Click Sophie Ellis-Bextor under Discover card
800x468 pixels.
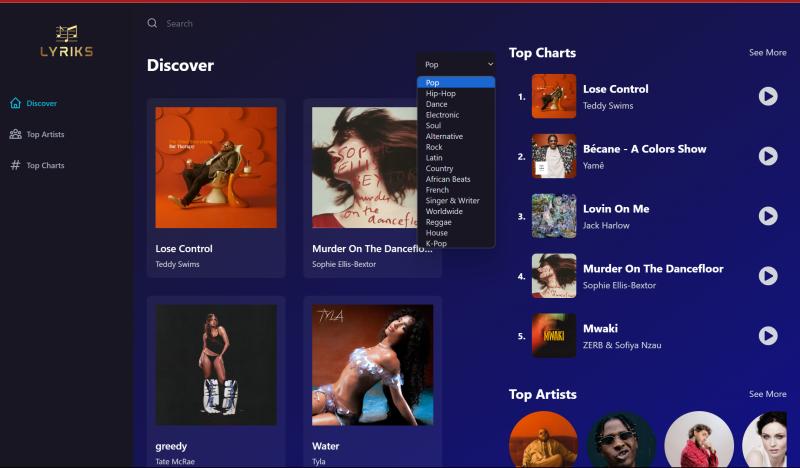pos(344,264)
